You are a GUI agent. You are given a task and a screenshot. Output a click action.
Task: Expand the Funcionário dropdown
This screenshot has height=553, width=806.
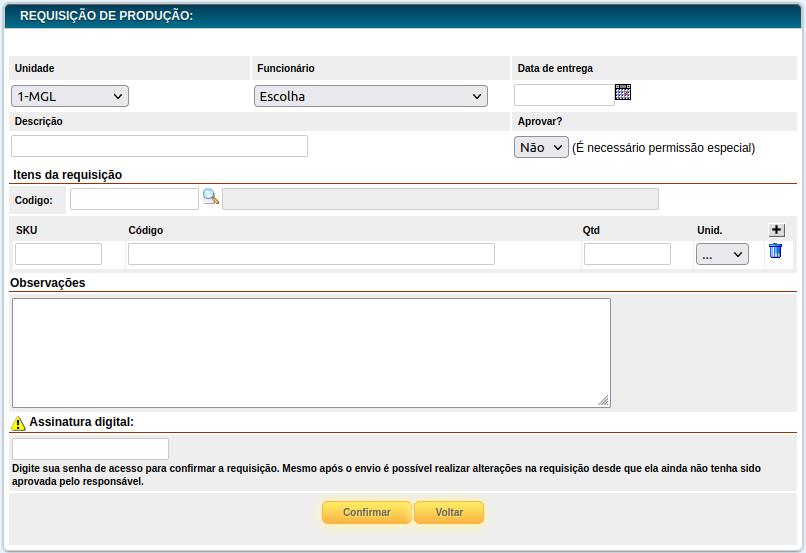pyautogui.click(x=370, y=96)
